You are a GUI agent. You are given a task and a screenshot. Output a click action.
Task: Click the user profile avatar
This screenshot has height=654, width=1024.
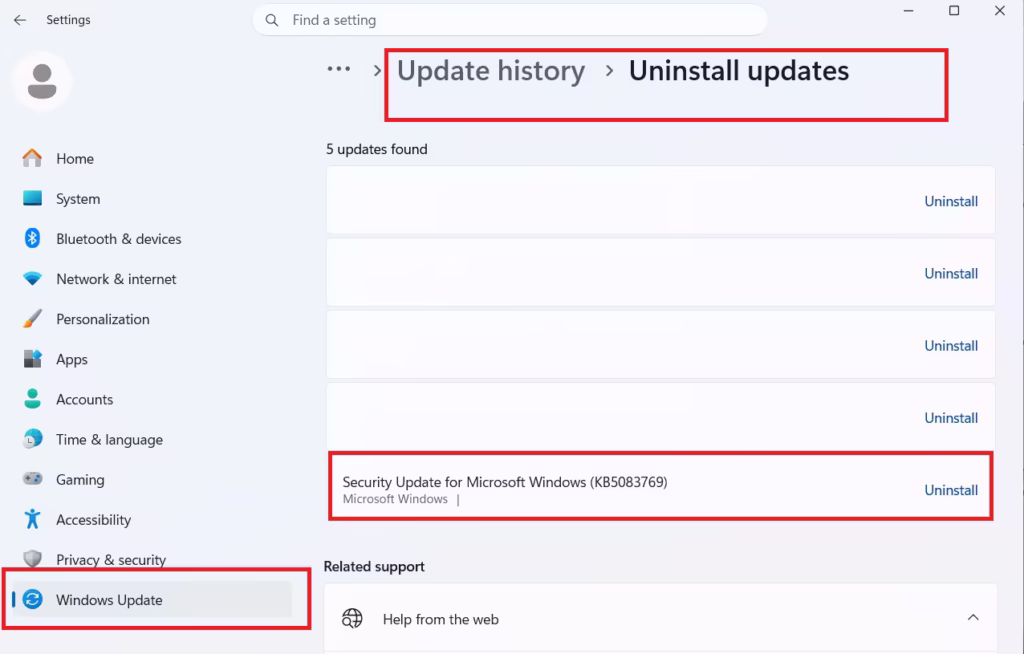click(42, 82)
